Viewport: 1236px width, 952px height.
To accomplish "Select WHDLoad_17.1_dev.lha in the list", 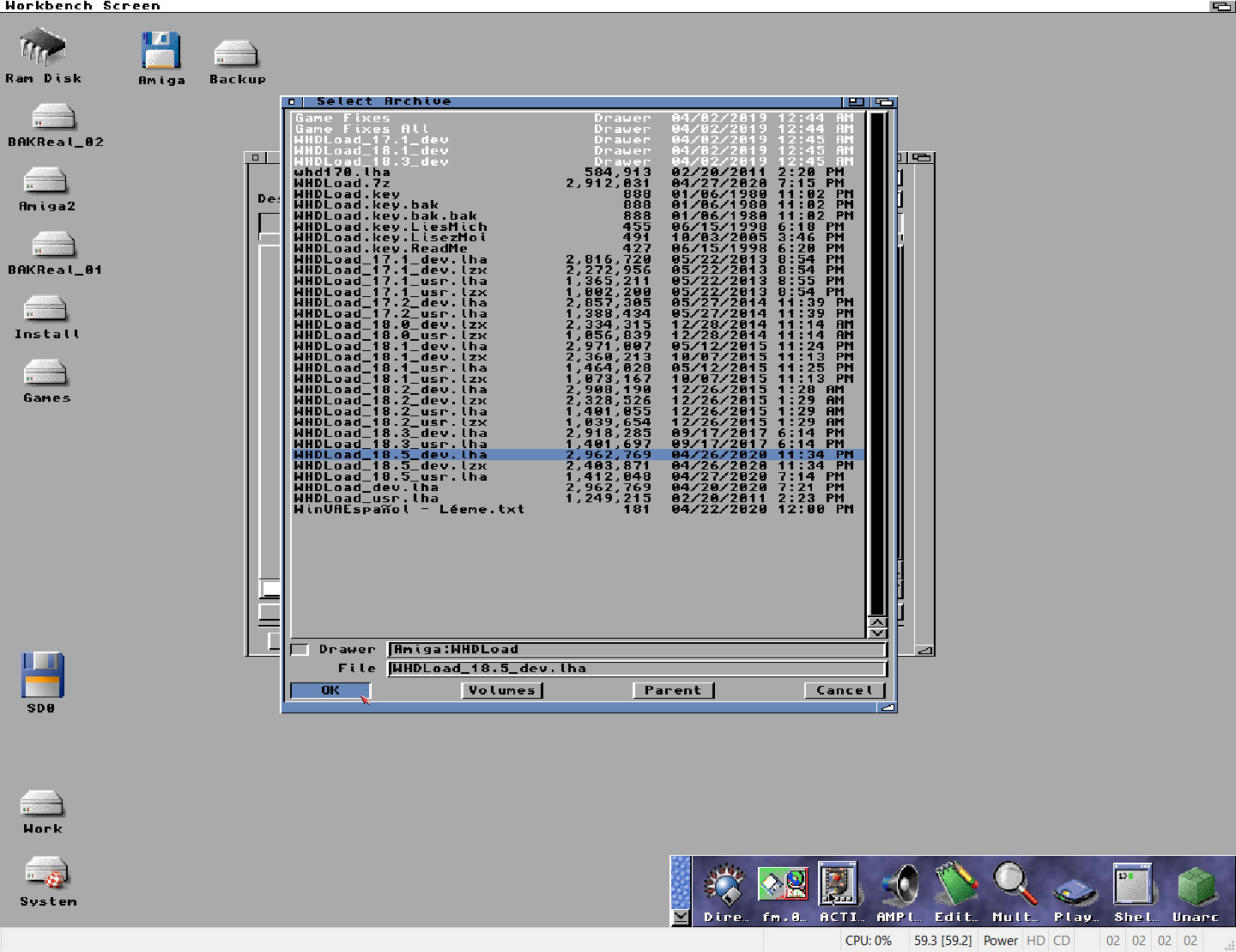I will tap(577, 260).
